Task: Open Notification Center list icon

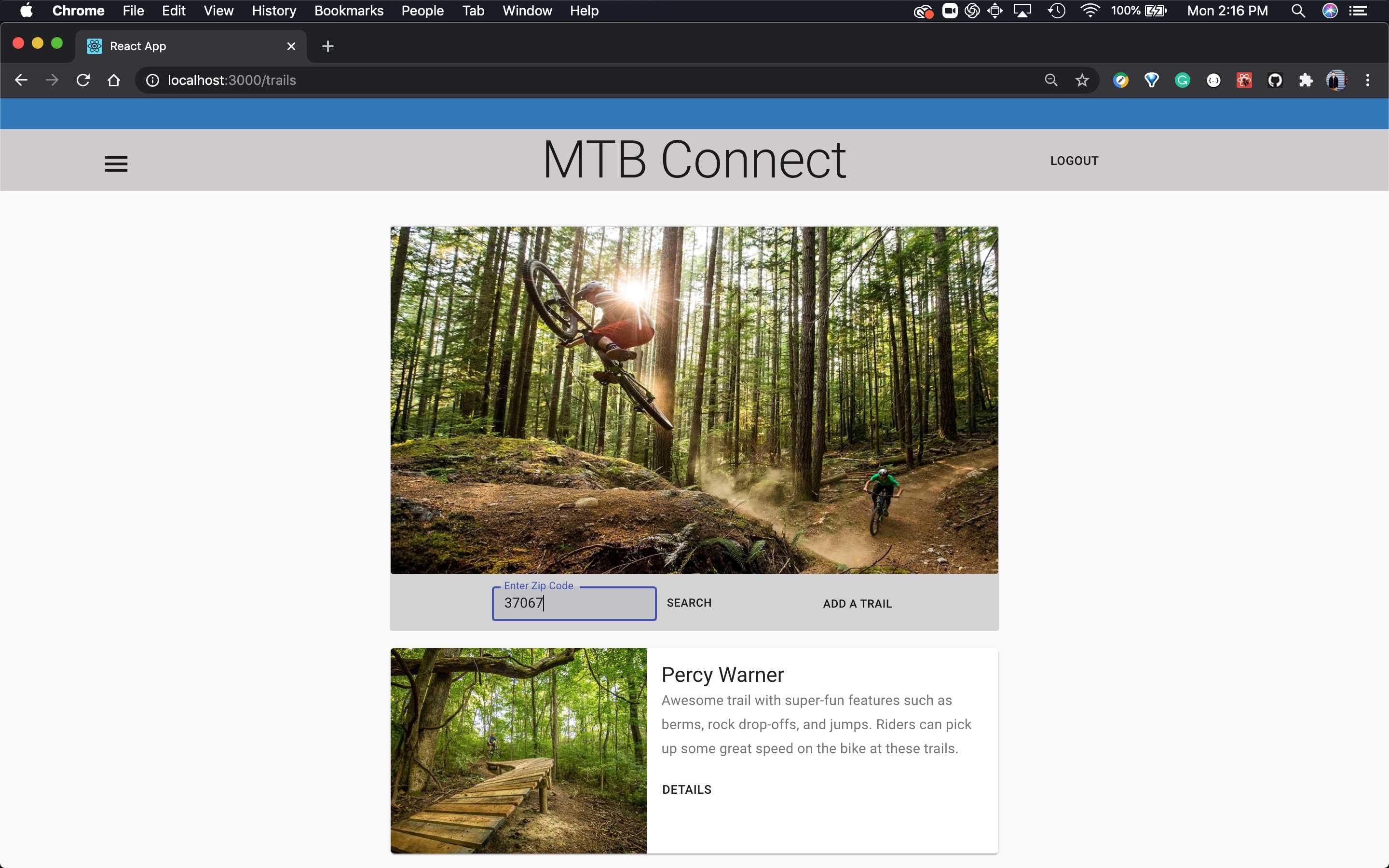Action: coord(1358,11)
